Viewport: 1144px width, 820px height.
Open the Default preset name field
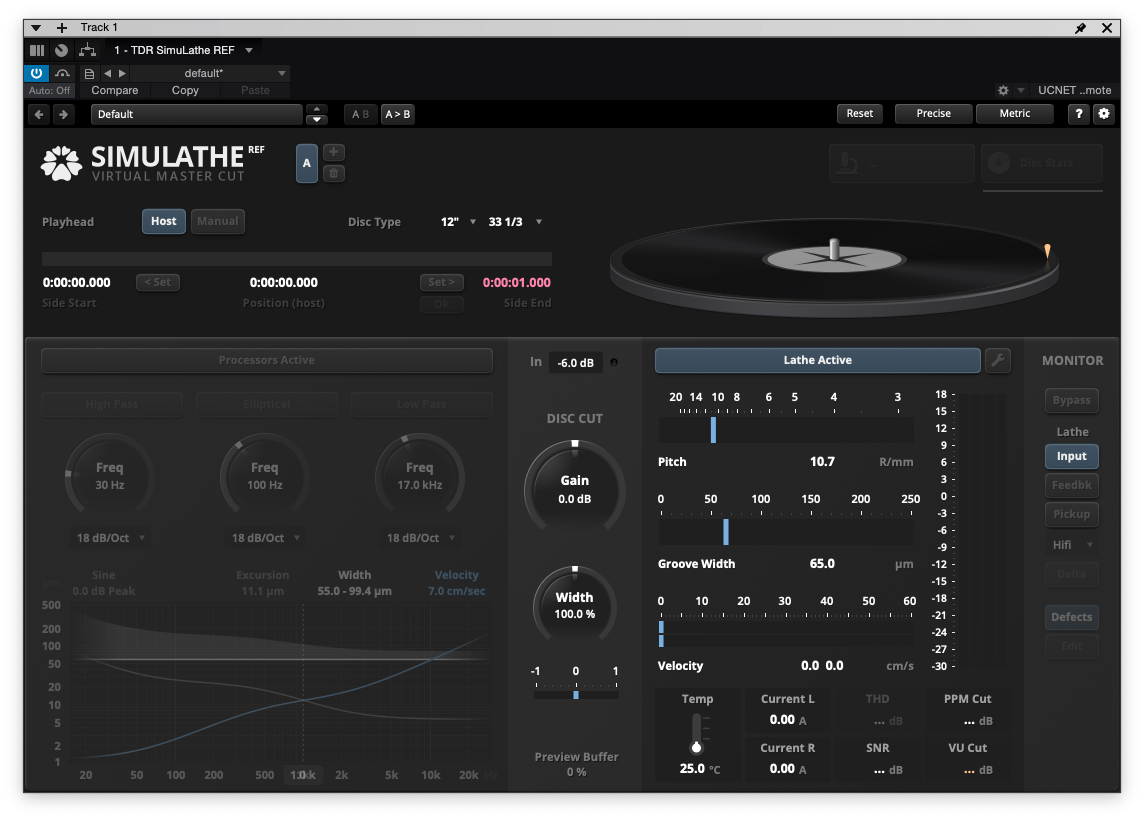coord(196,114)
